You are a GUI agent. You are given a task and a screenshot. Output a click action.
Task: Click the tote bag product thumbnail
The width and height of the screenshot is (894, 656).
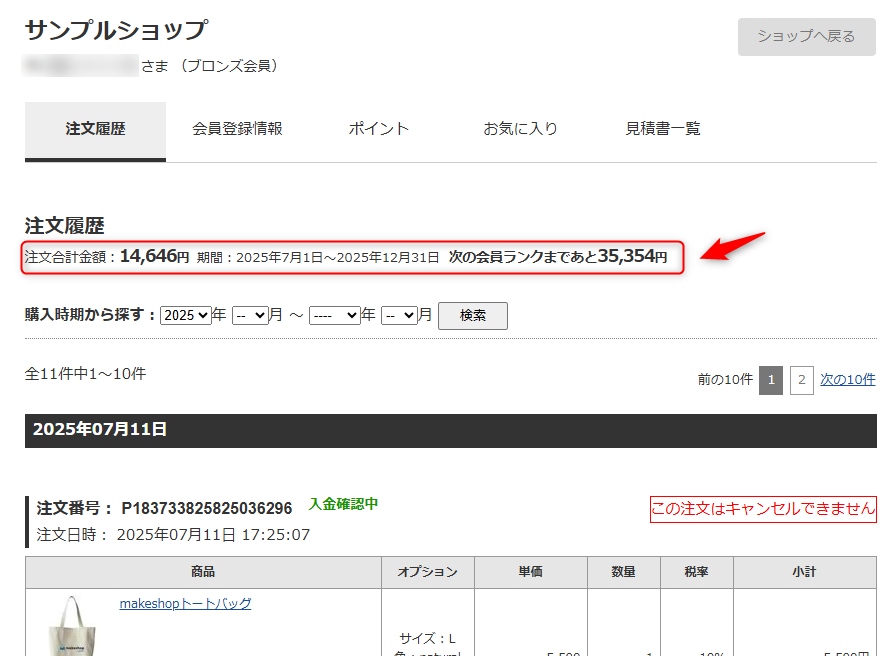73,626
